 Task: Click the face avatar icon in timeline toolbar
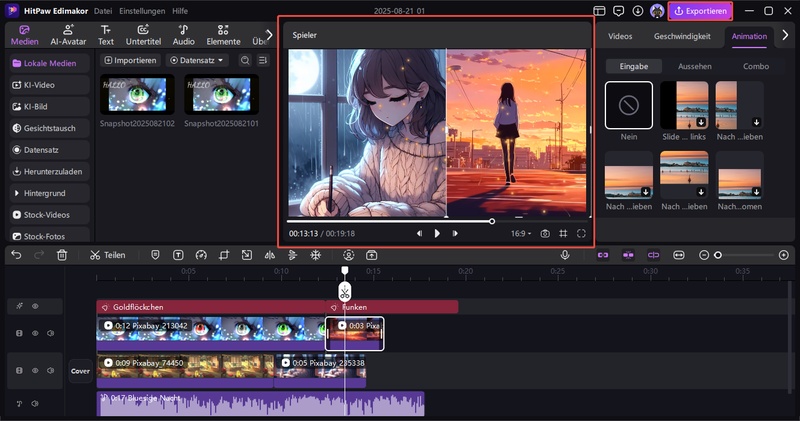348,255
